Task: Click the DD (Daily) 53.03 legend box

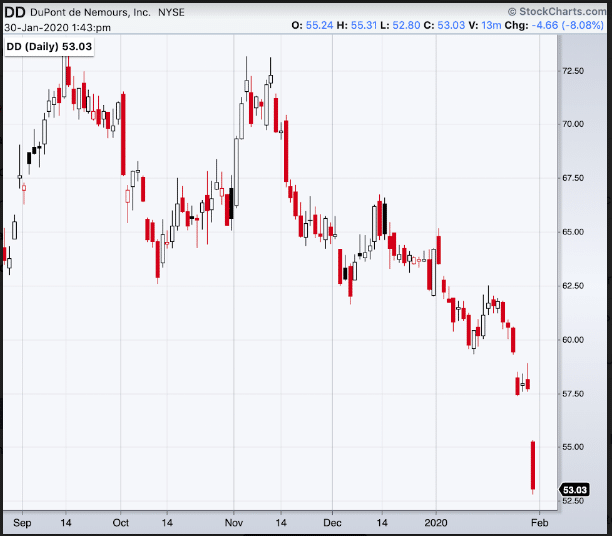Action: 49,46
